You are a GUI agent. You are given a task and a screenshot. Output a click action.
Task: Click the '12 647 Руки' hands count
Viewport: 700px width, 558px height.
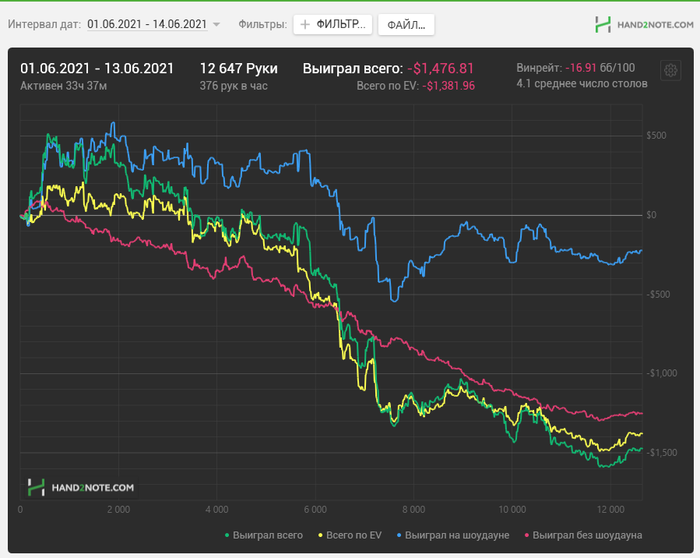(x=238, y=68)
